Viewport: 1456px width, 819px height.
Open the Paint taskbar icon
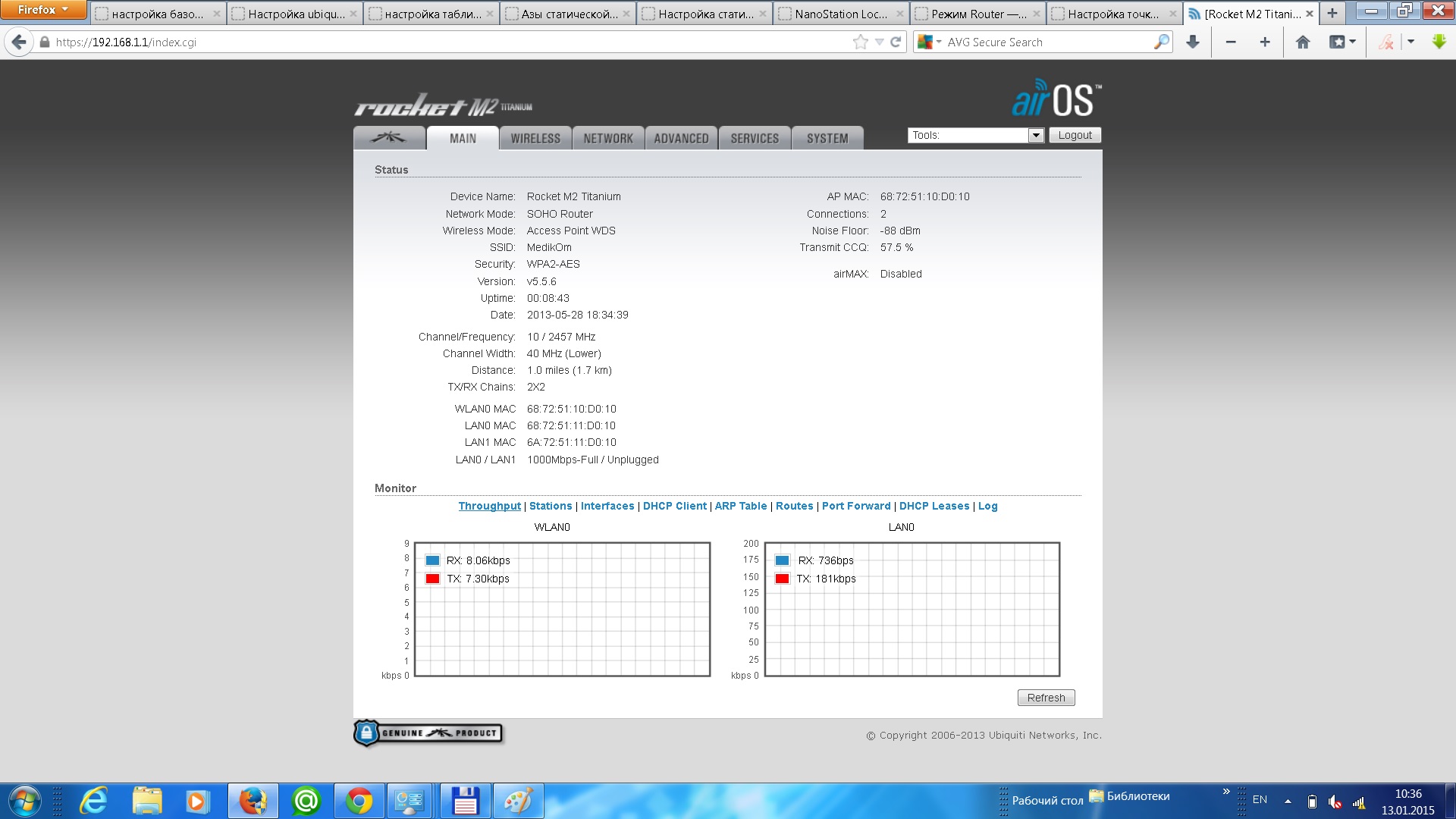(x=519, y=801)
